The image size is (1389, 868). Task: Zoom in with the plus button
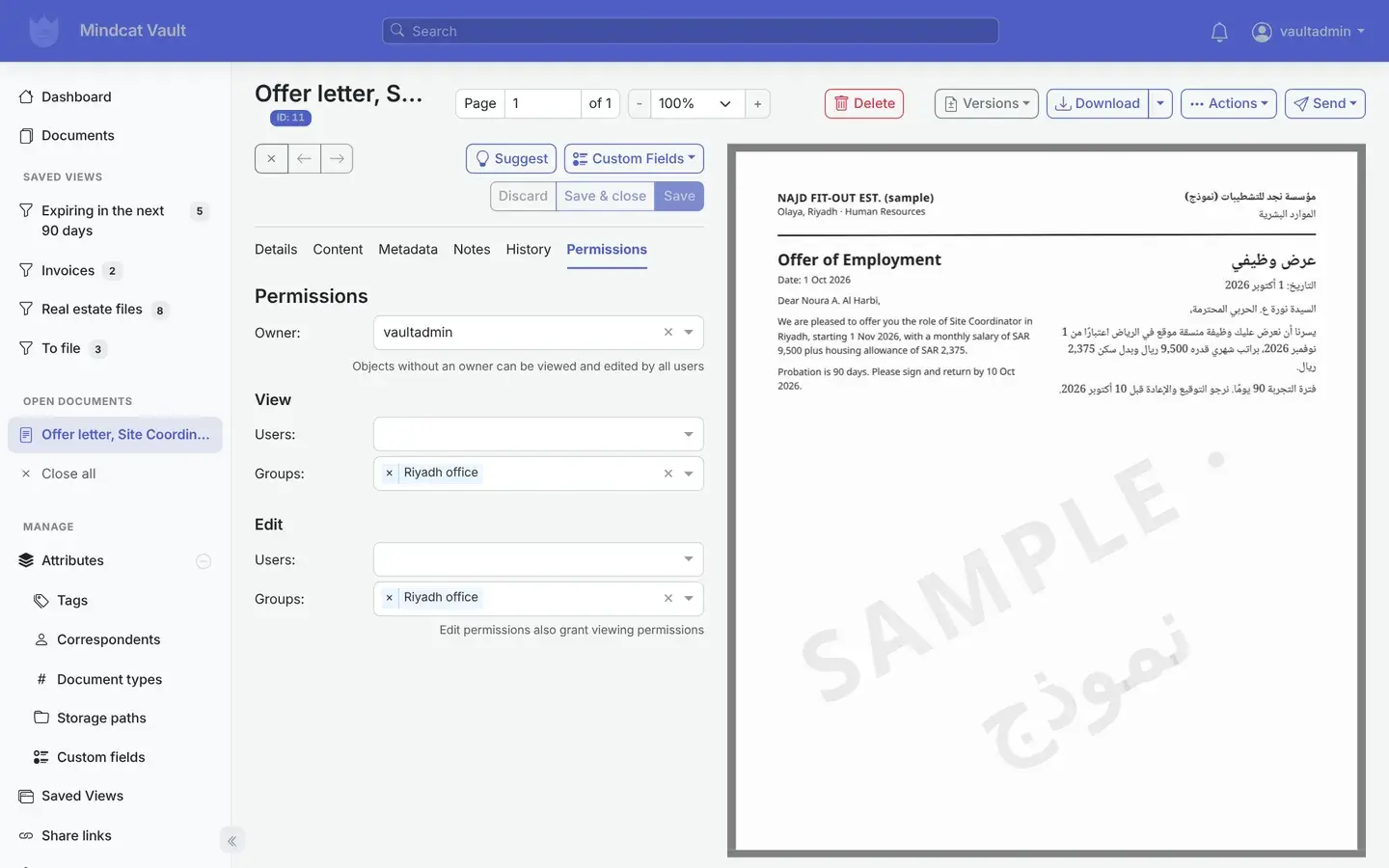(x=758, y=103)
